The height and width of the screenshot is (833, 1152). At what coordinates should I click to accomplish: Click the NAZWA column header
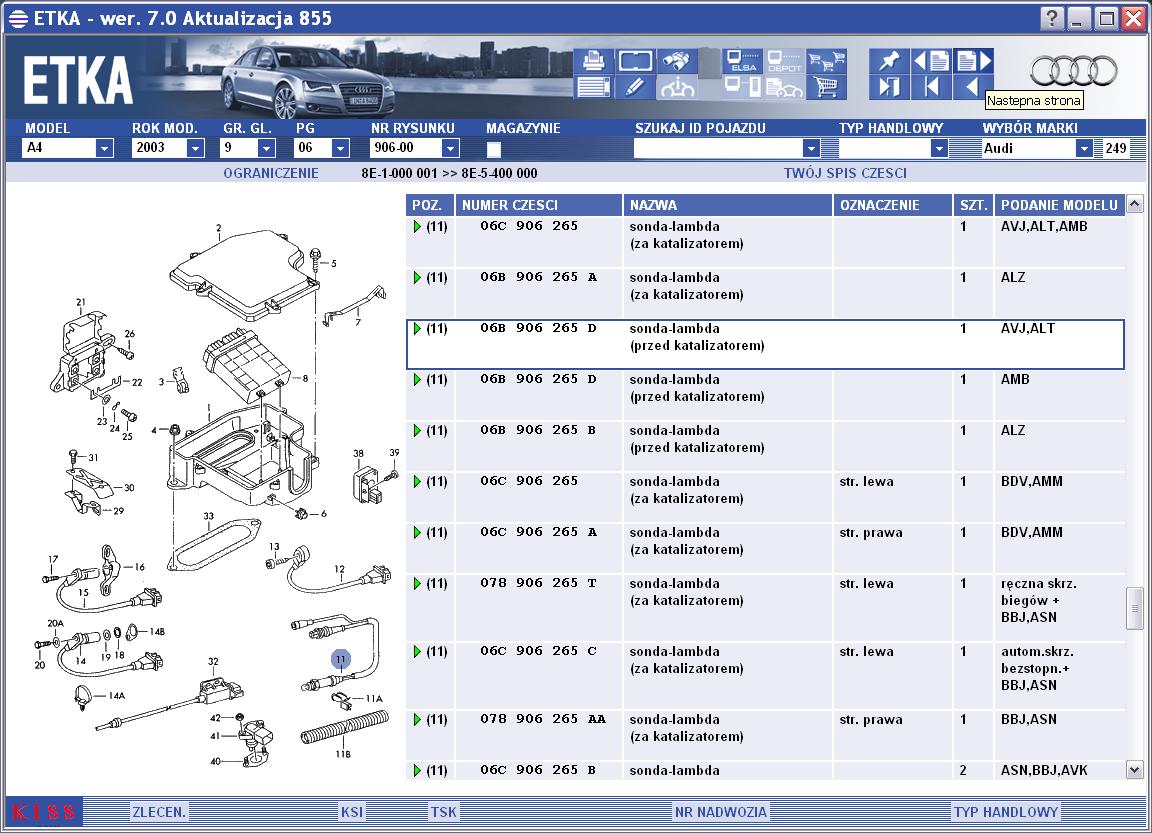(727, 205)
